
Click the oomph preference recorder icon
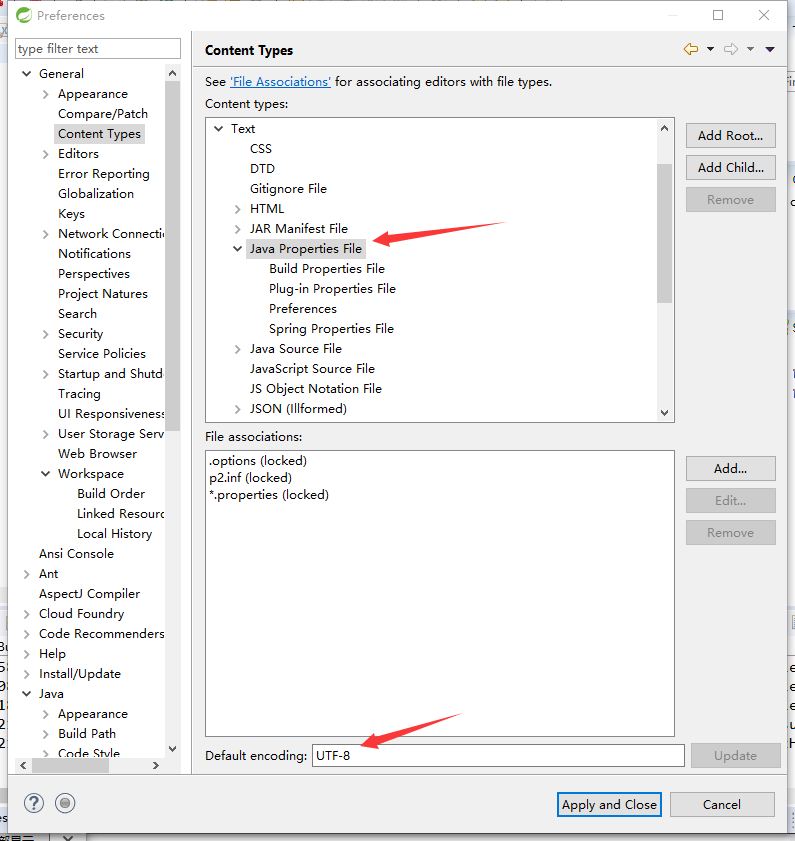click(65, 803)
